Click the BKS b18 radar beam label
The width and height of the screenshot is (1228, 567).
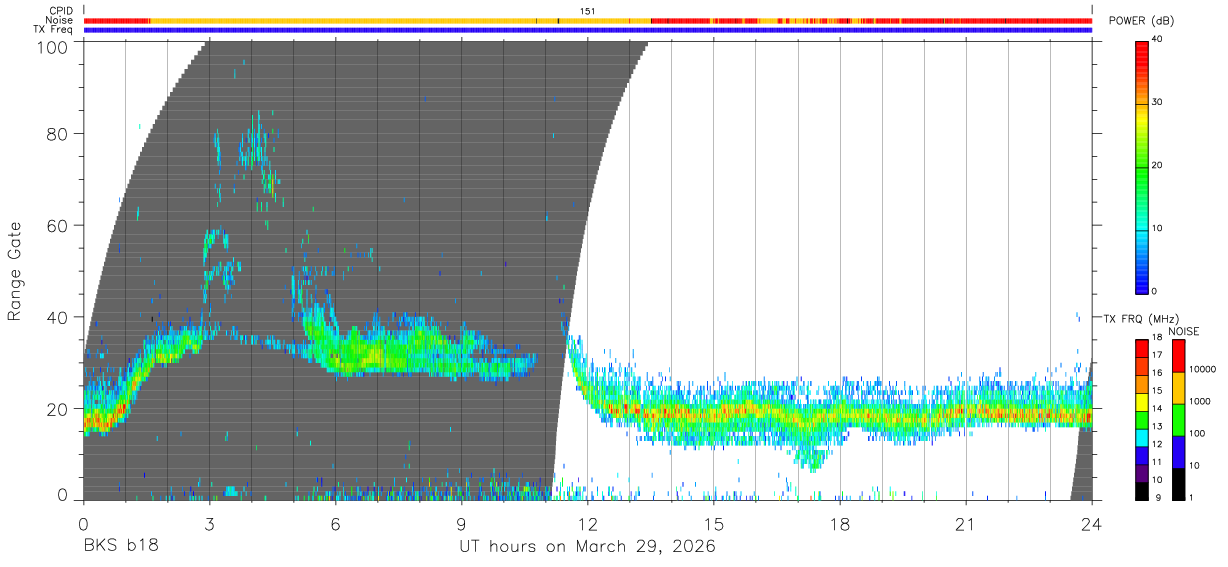(120, 547)
